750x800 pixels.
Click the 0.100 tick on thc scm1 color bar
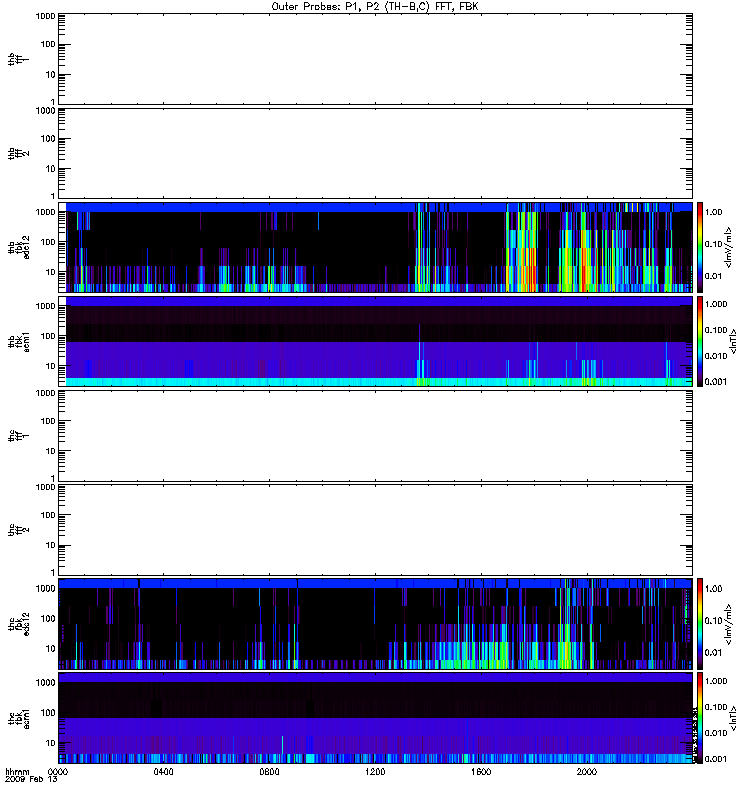[x=715, y=707]
